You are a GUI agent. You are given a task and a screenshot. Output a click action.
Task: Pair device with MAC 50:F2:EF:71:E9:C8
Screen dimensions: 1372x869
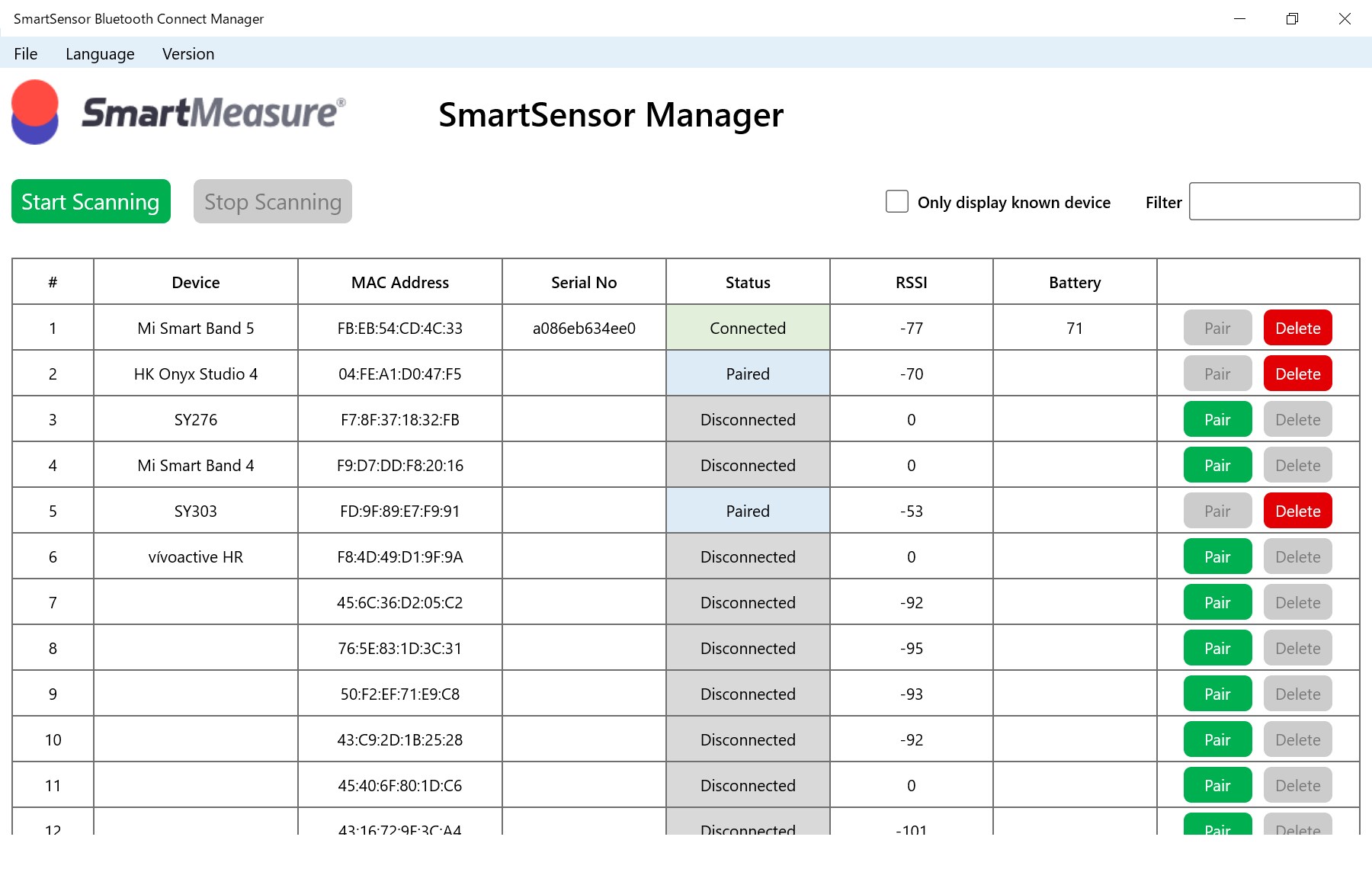tap(1217, 694)
